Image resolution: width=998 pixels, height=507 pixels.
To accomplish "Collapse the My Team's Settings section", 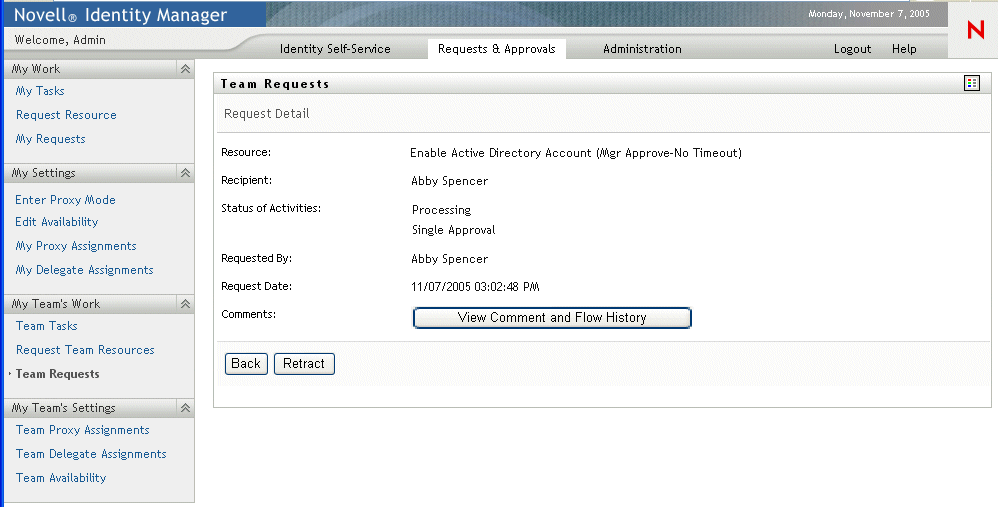I will 185,408.
